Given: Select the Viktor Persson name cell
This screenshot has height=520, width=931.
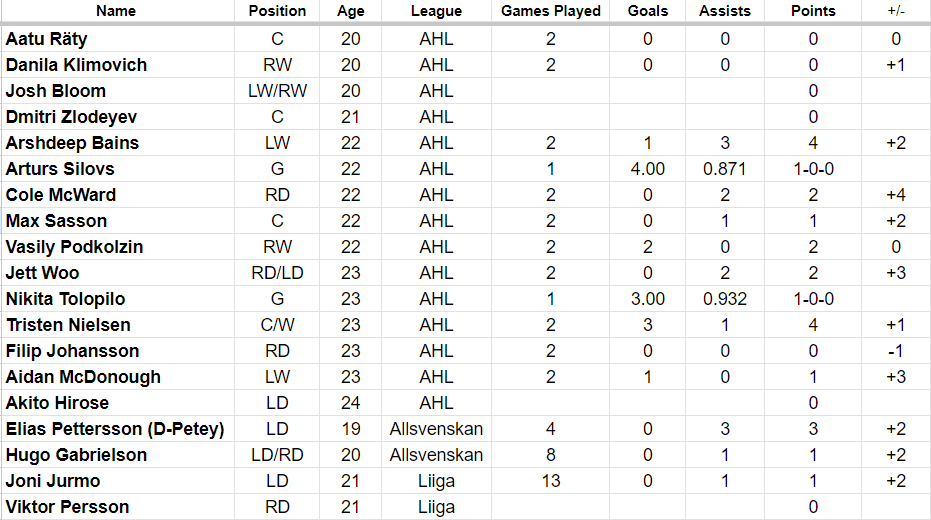Looking at the screenshot, I should click(67, 507).
